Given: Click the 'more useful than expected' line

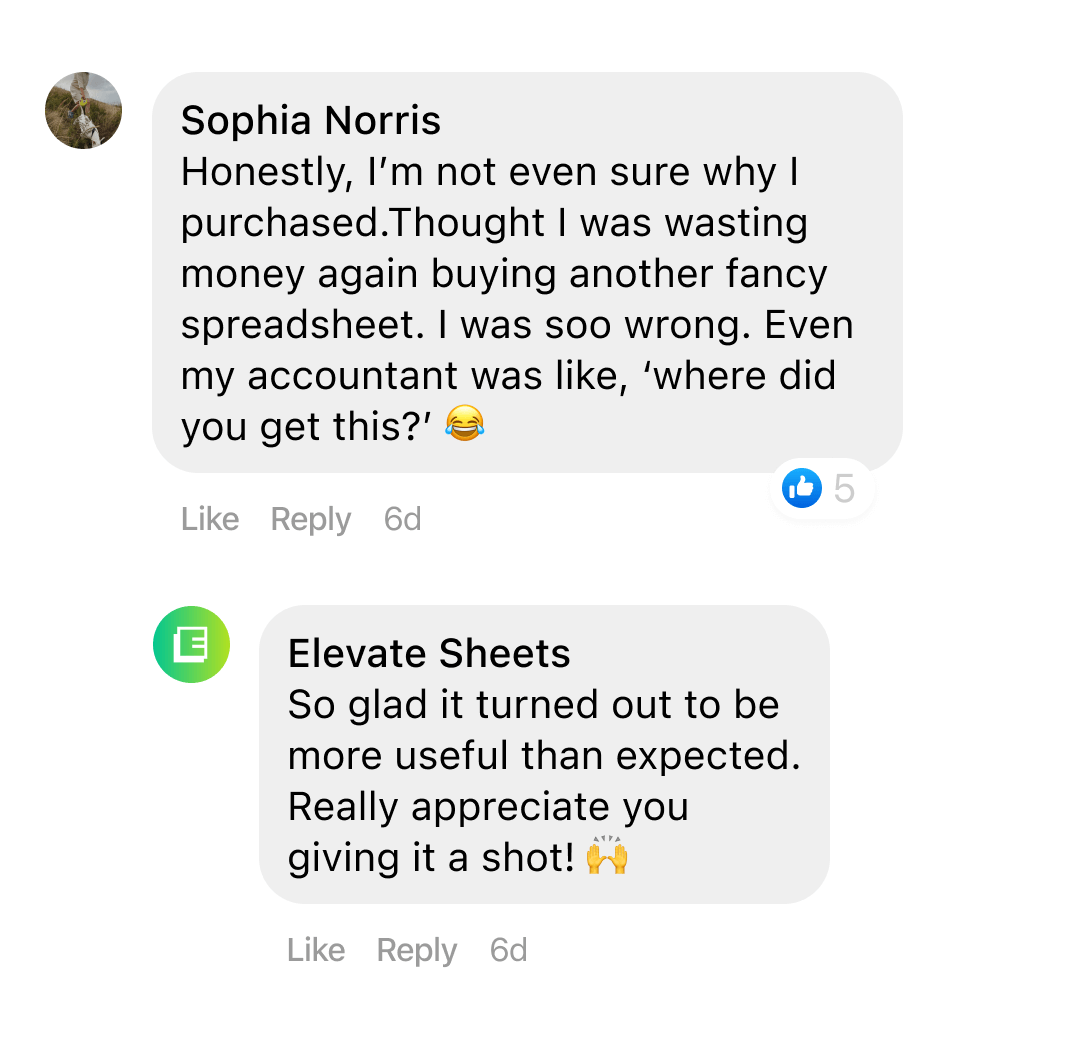Looking at the screenshot, I should pos(543,755).
